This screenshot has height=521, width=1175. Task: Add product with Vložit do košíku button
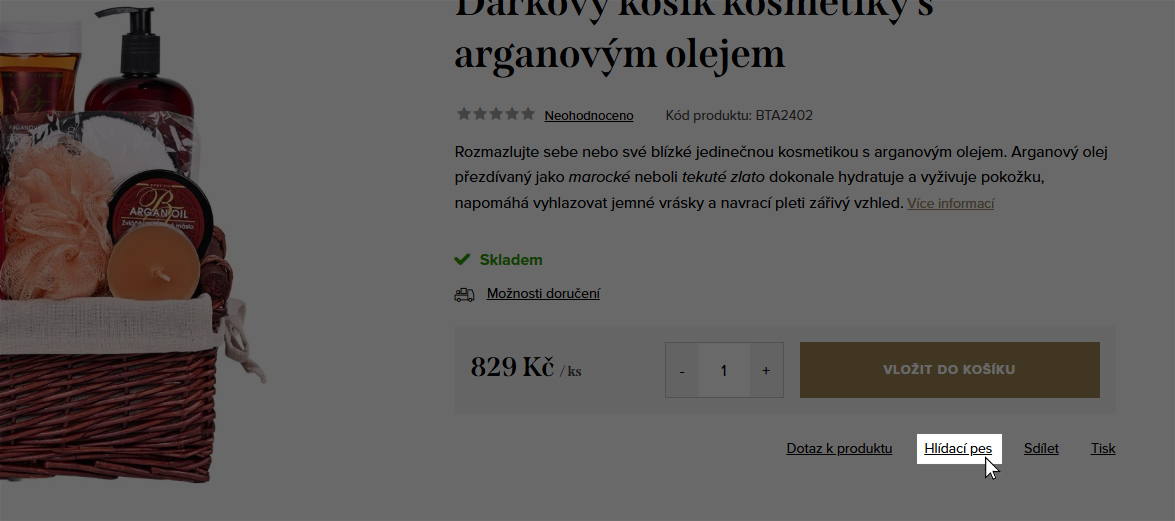[x=949, y=370]
